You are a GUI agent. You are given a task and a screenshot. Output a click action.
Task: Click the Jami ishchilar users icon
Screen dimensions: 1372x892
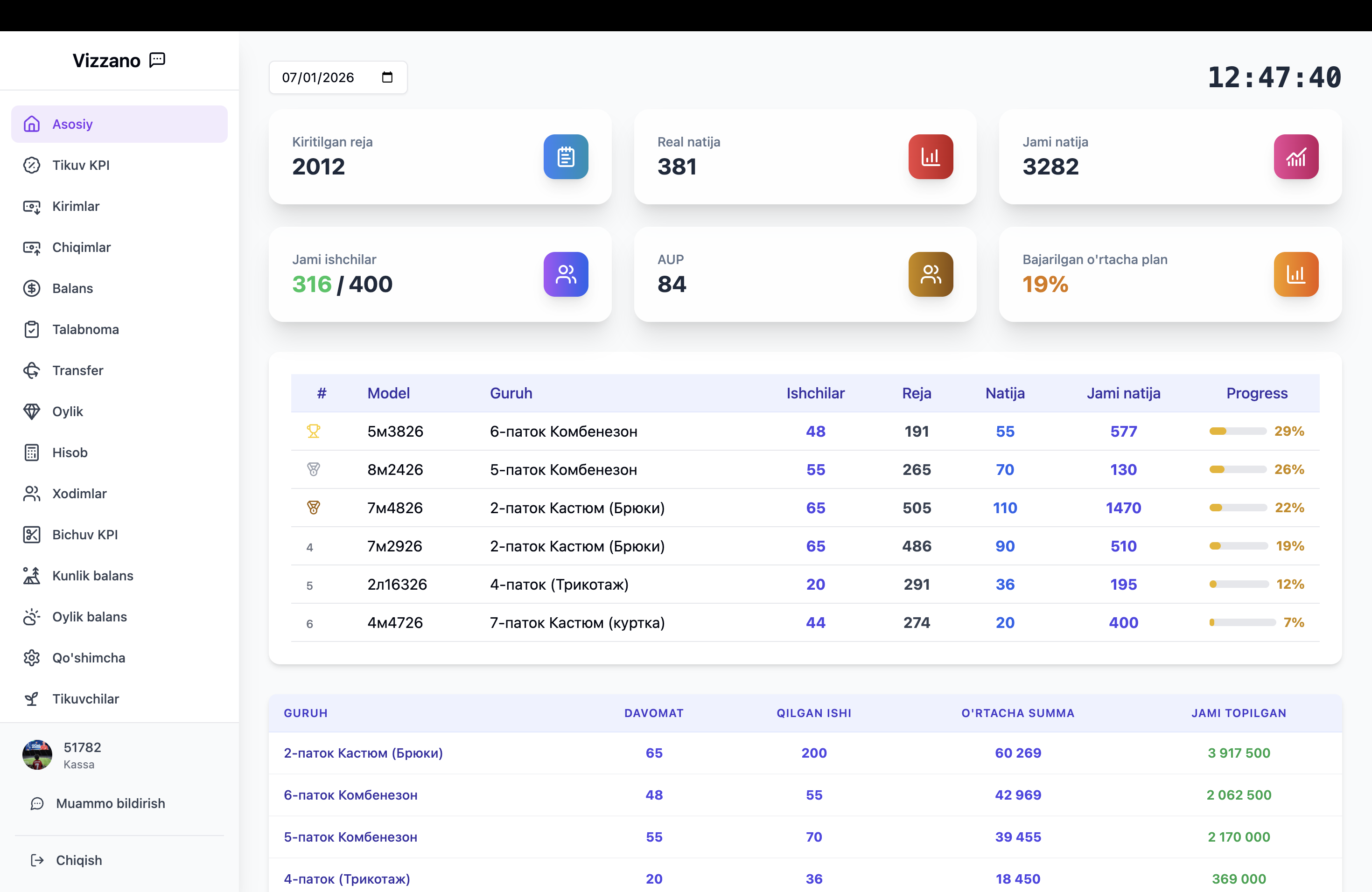pos(565,274)
